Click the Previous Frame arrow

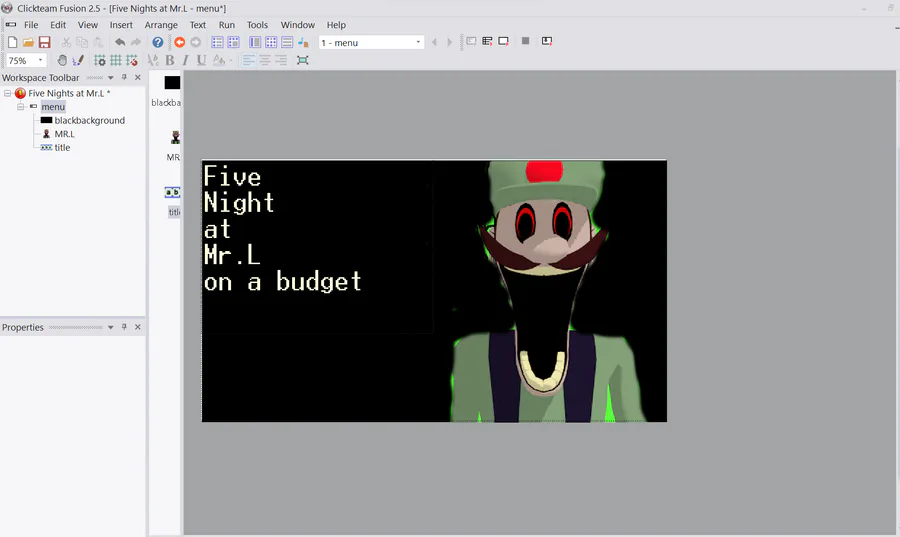[434, 42]
